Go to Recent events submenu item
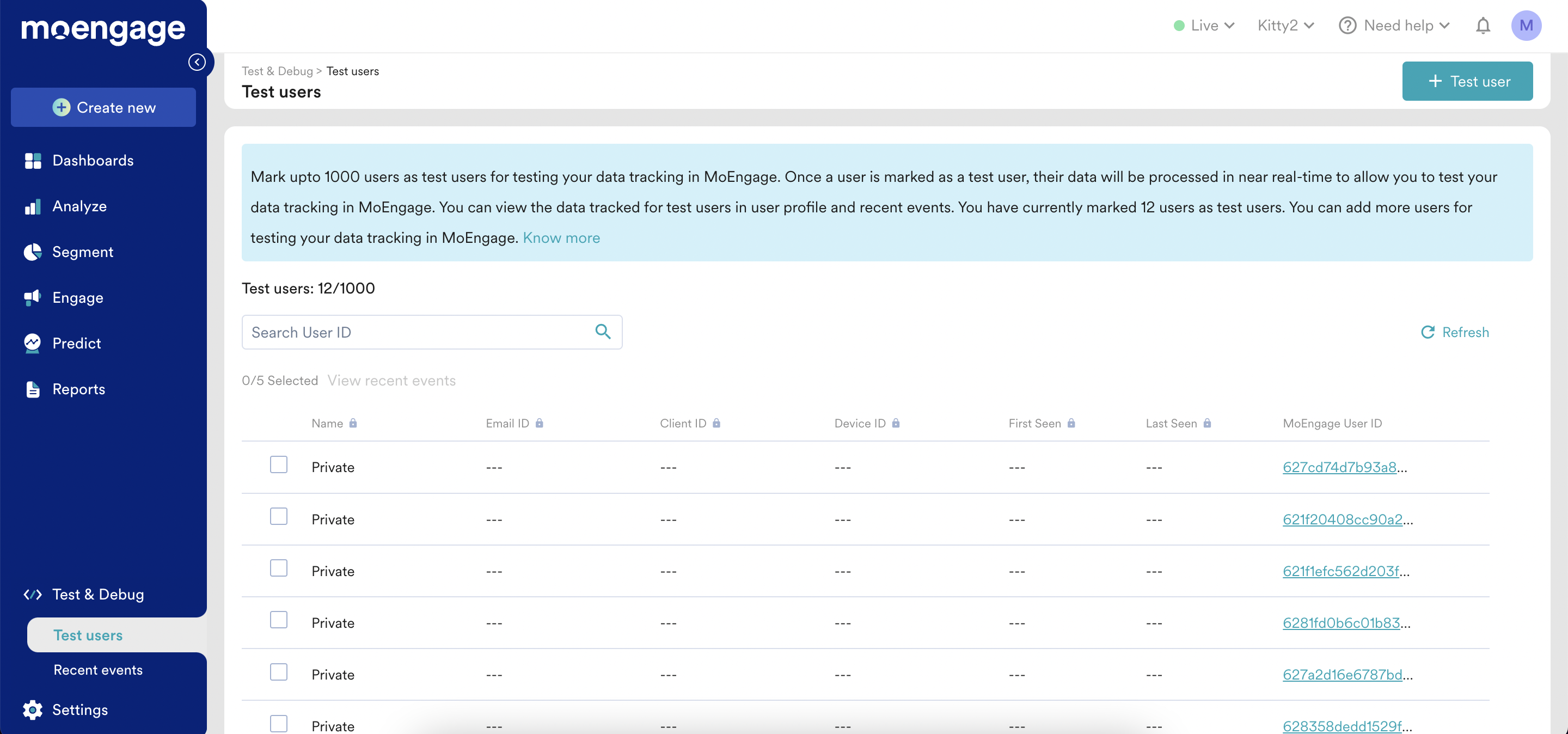The height and width of the screenshot is (734, 1568). 98,670
